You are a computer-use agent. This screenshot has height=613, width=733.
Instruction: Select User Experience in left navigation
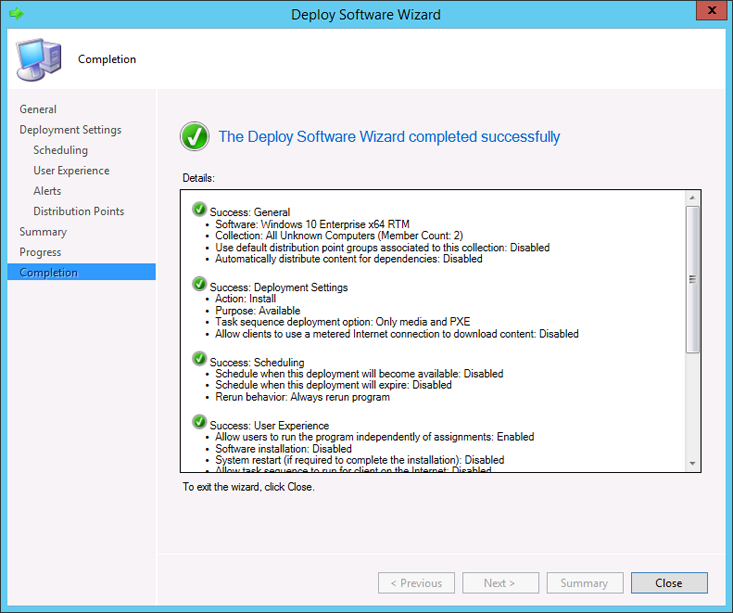[x=71, y=171]
